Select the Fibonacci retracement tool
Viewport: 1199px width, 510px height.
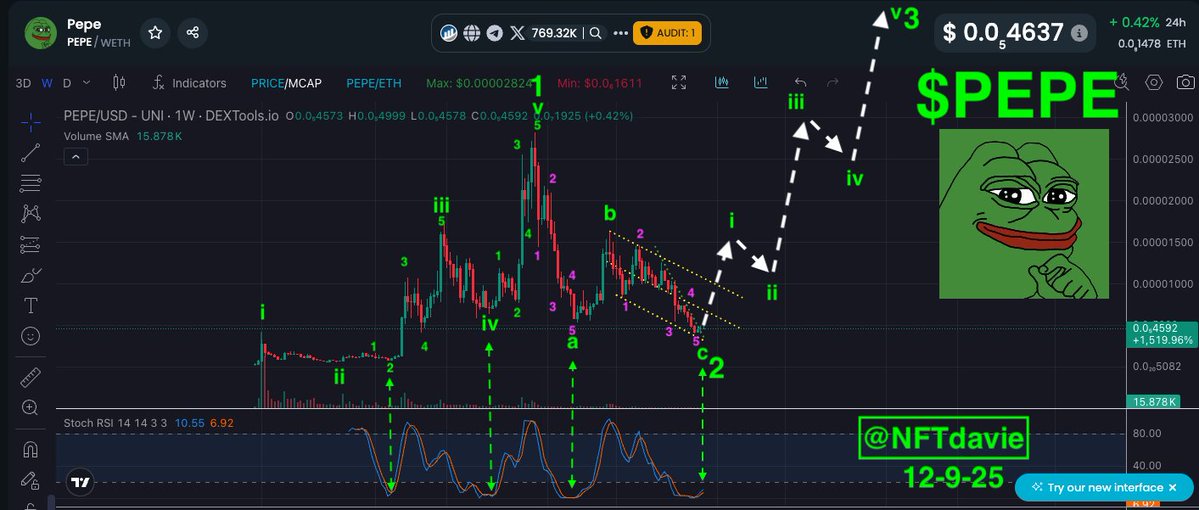(x=31, y=183)
